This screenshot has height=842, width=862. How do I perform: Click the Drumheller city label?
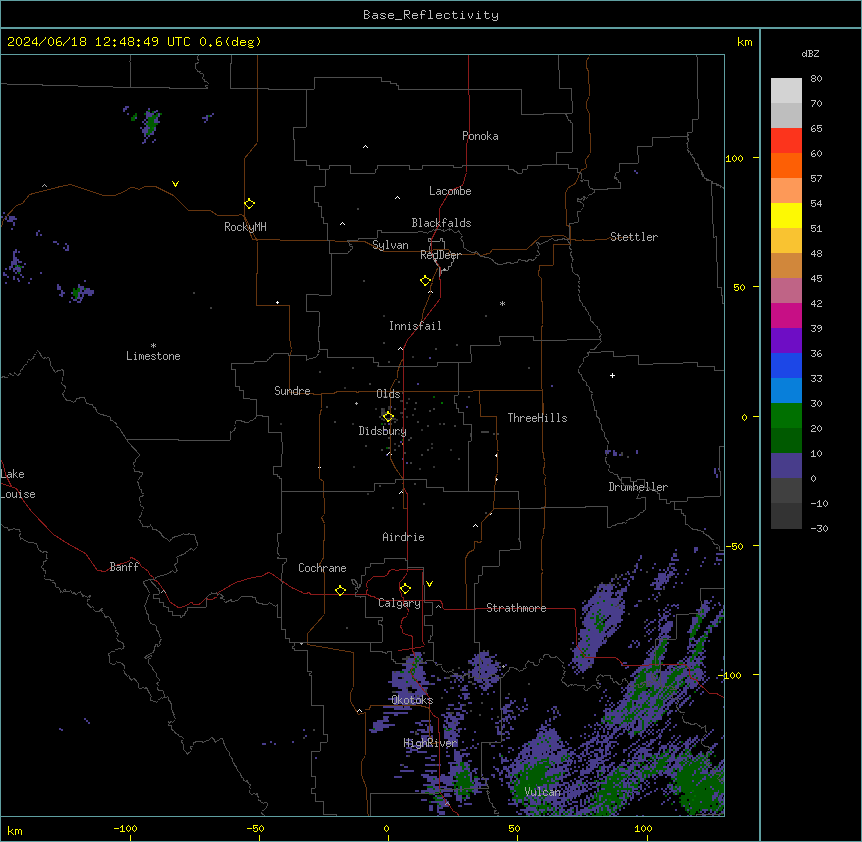(638, 487)
